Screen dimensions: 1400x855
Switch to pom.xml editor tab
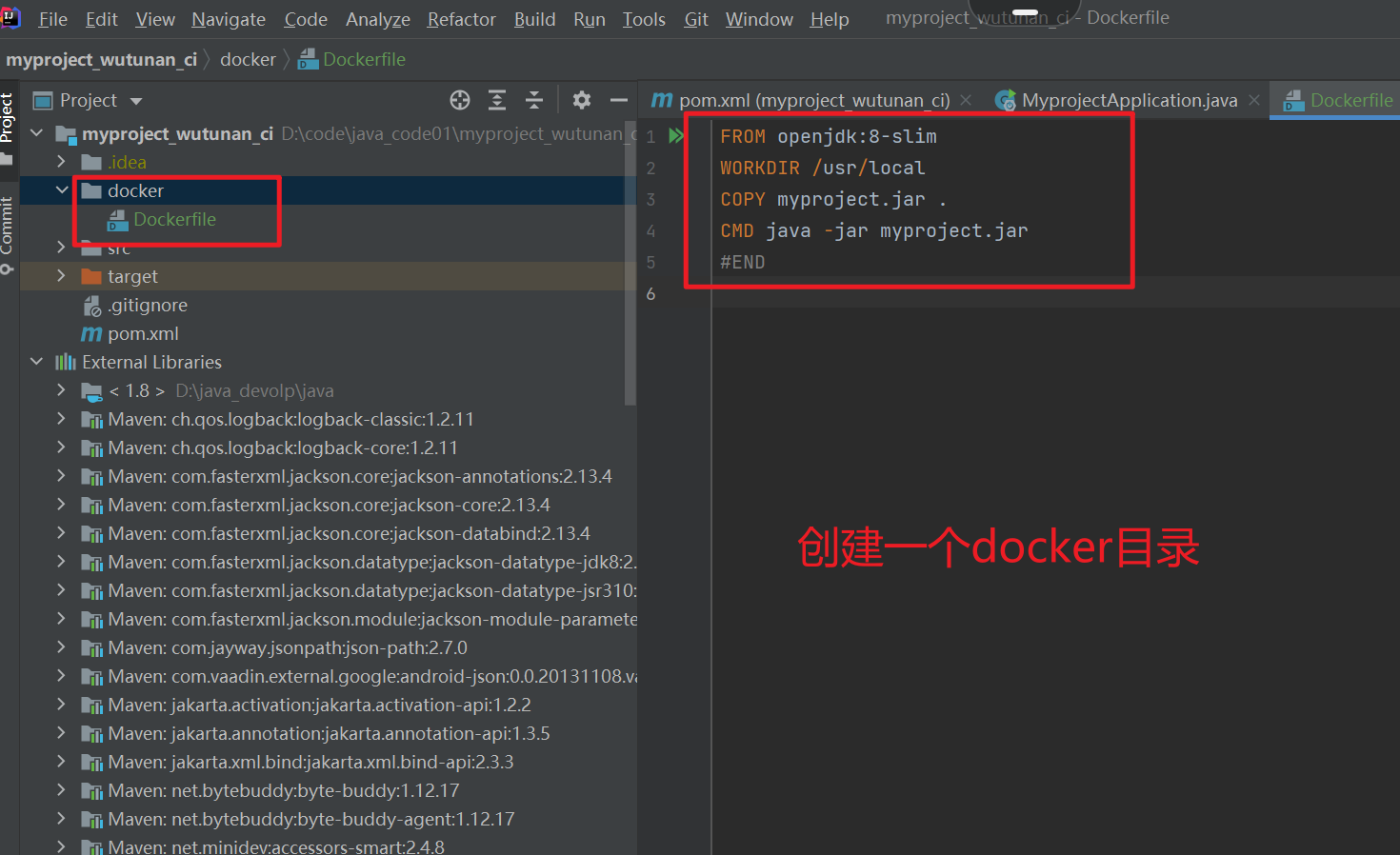pos(814,100)
